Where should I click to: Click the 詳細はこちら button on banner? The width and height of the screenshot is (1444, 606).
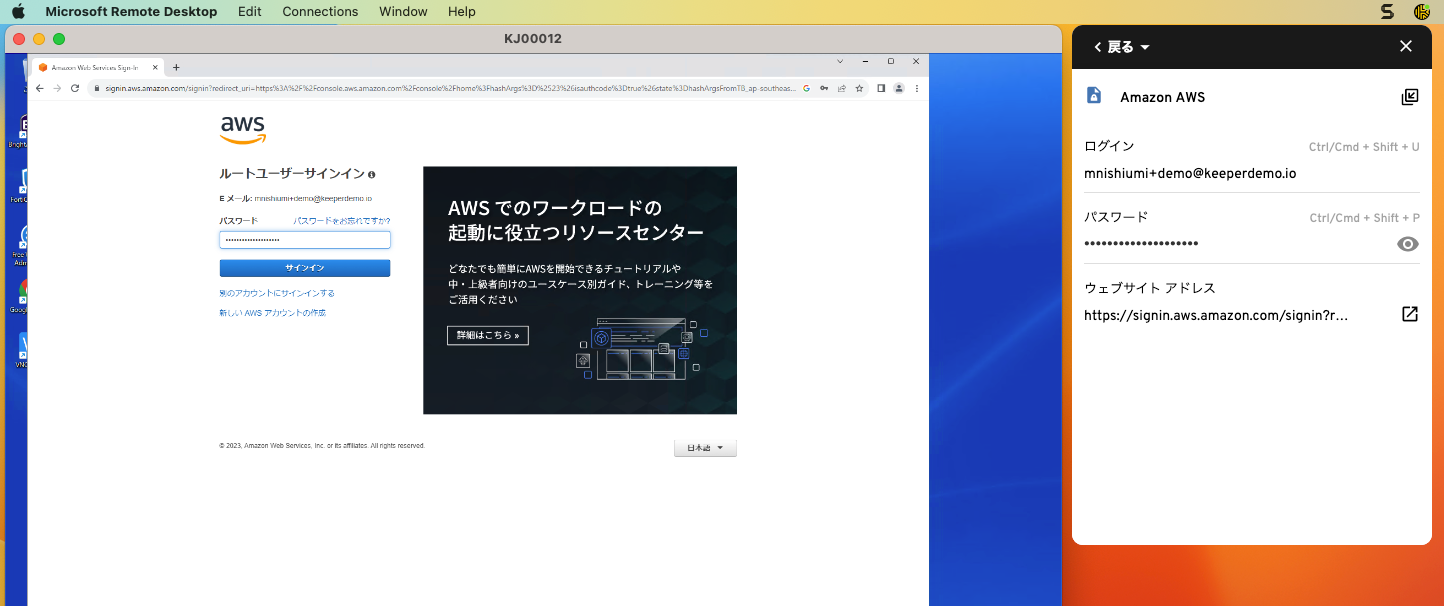(487, 335)
